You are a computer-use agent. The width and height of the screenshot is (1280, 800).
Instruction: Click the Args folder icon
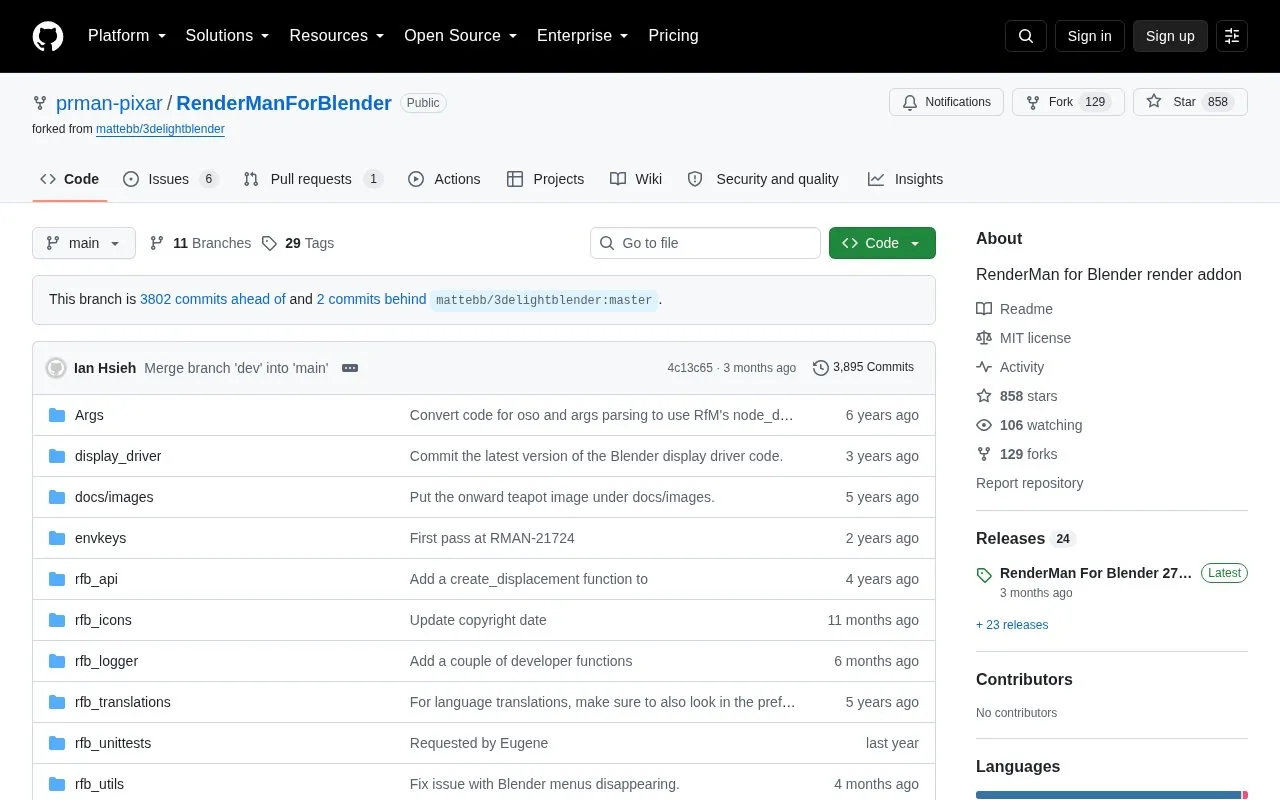click(x=57, y=415)
